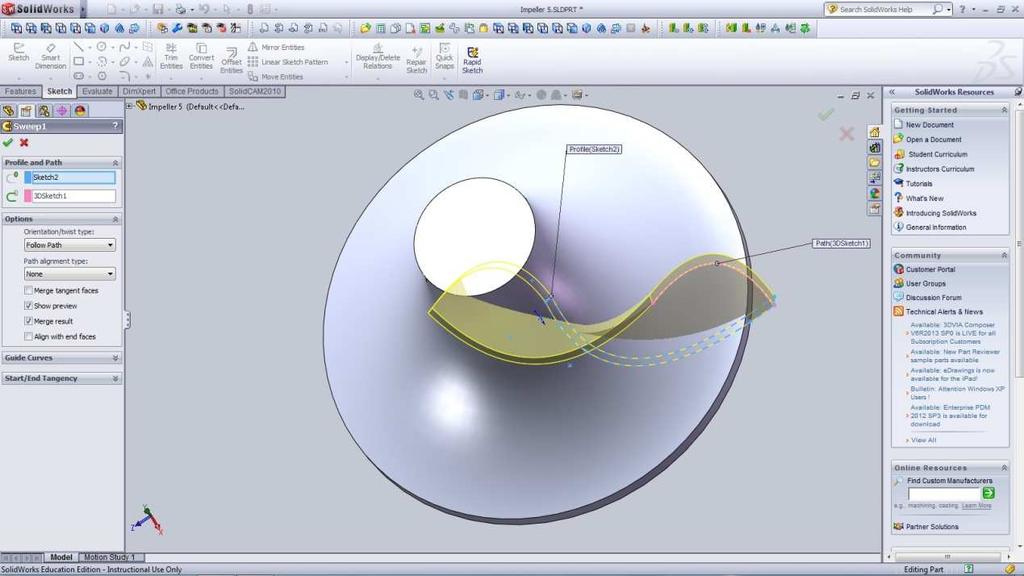Click the Repair Sketch tool

pyautogui.click(x=416, y=60)
